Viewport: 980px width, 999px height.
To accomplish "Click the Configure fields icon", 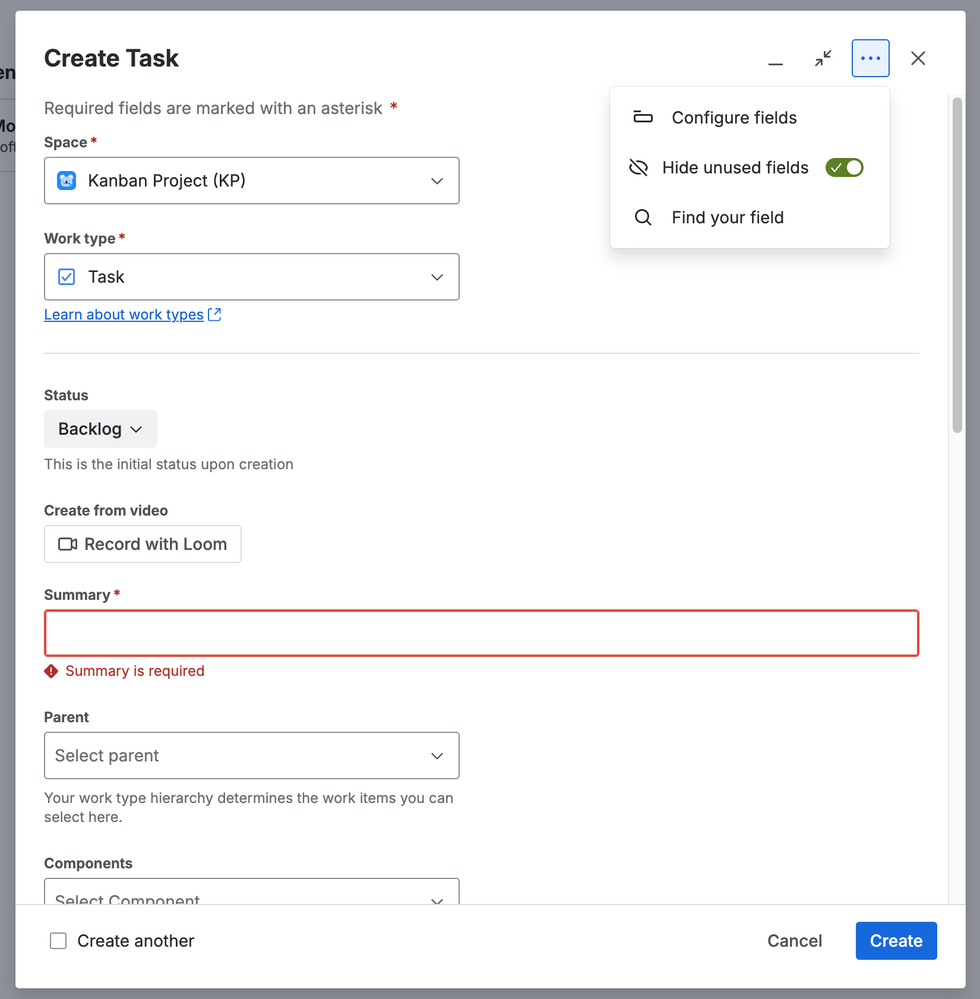I will pyautogui.click(x=642, y=117).
